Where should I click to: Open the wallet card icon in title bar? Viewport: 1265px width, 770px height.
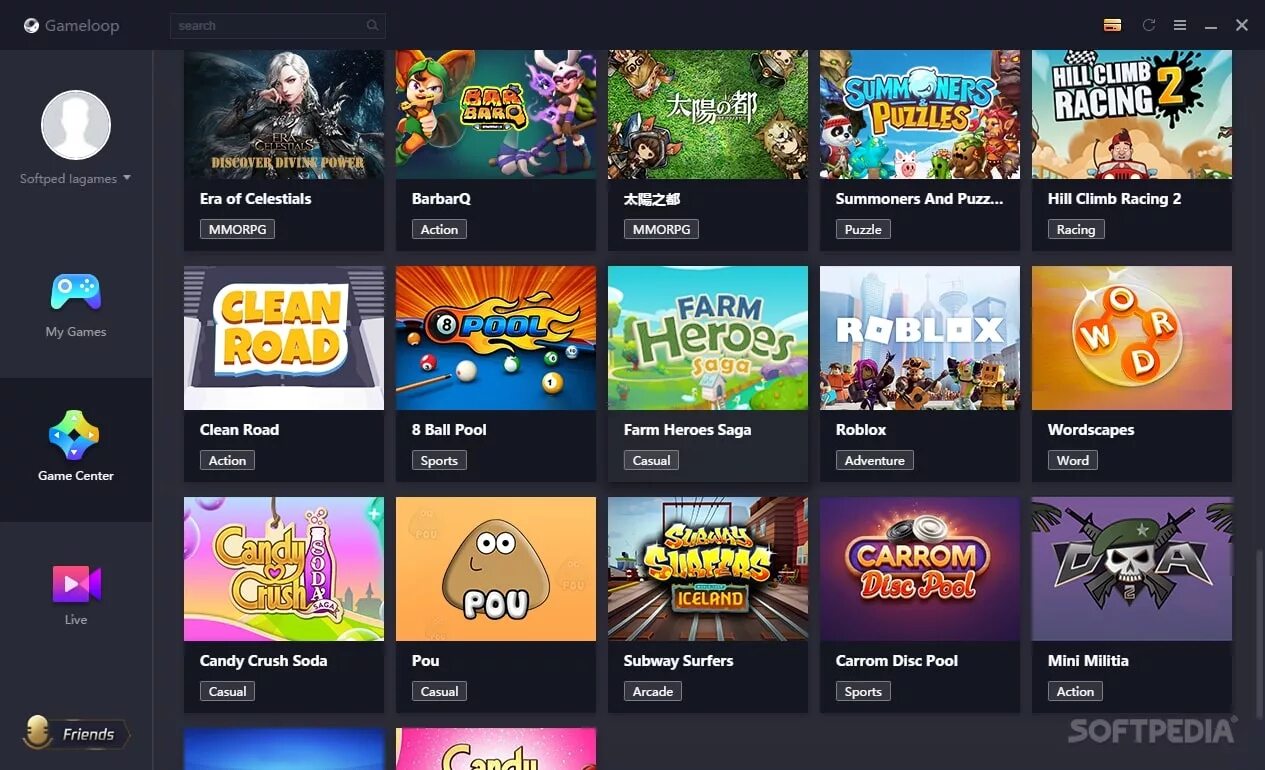1112,25
